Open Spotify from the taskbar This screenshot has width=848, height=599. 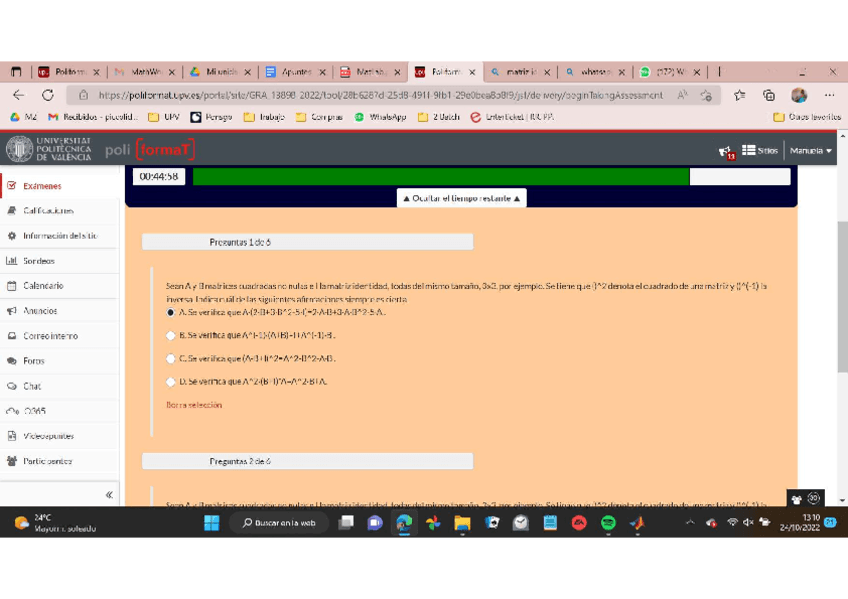pos(606,522)
